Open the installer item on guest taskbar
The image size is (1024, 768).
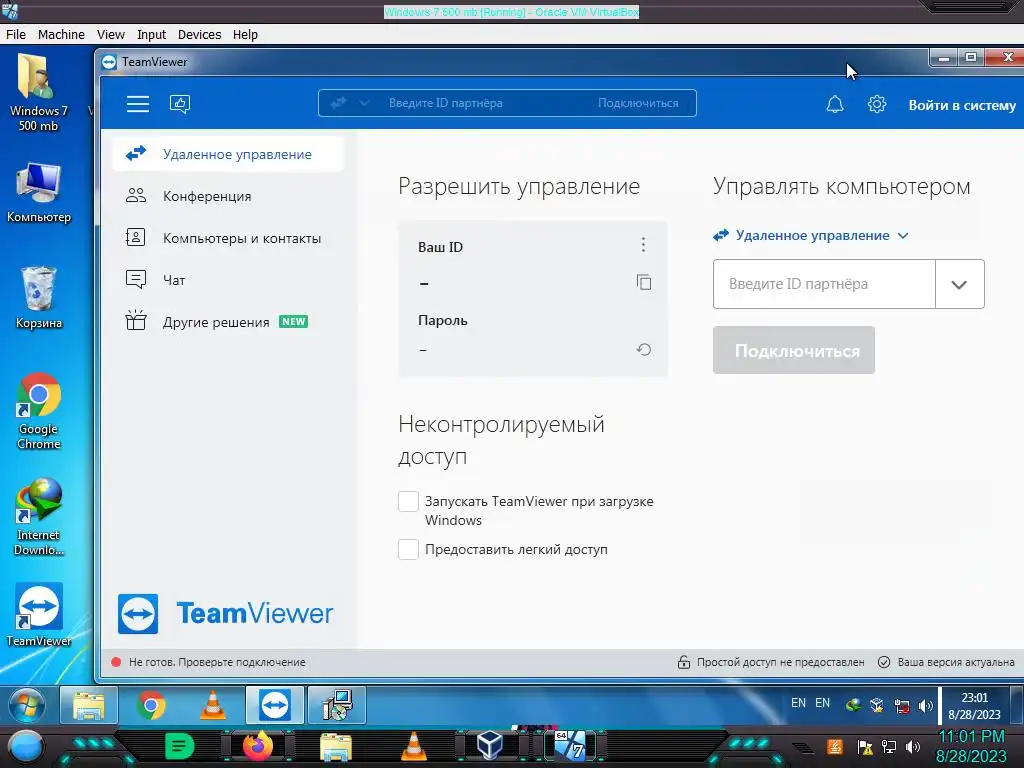337,705
